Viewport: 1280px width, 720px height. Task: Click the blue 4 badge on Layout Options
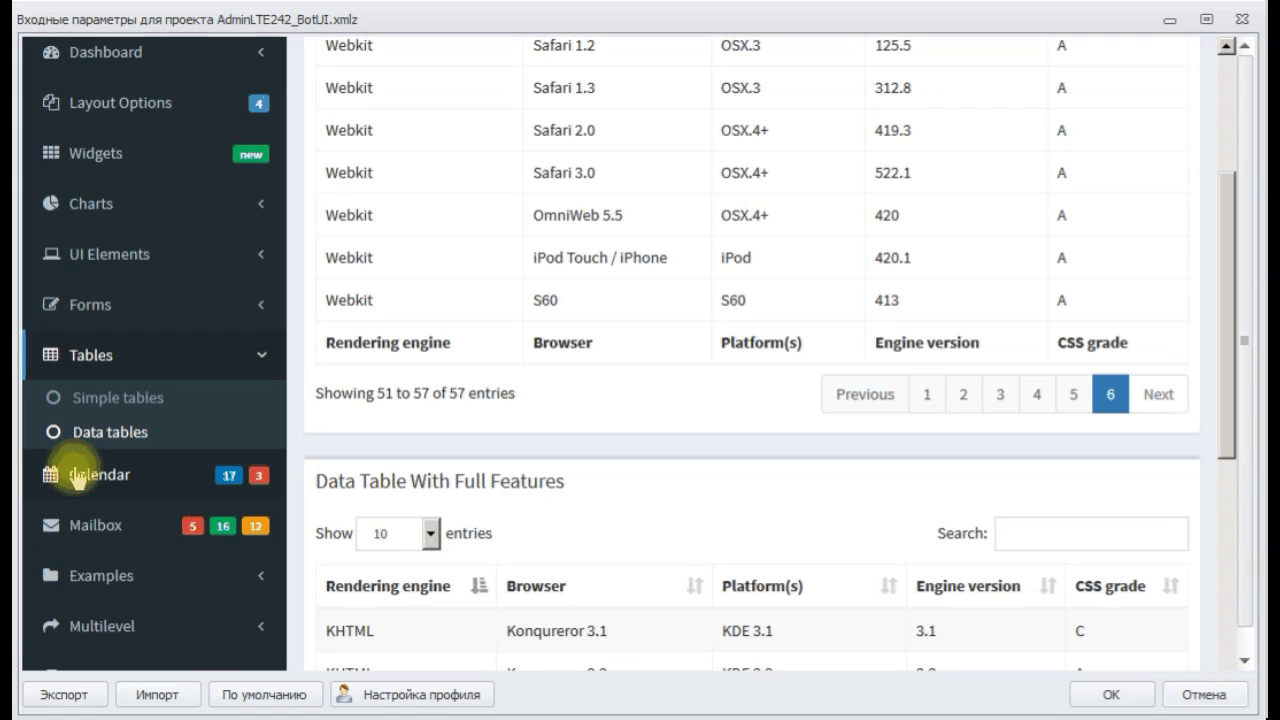point(259,104)
